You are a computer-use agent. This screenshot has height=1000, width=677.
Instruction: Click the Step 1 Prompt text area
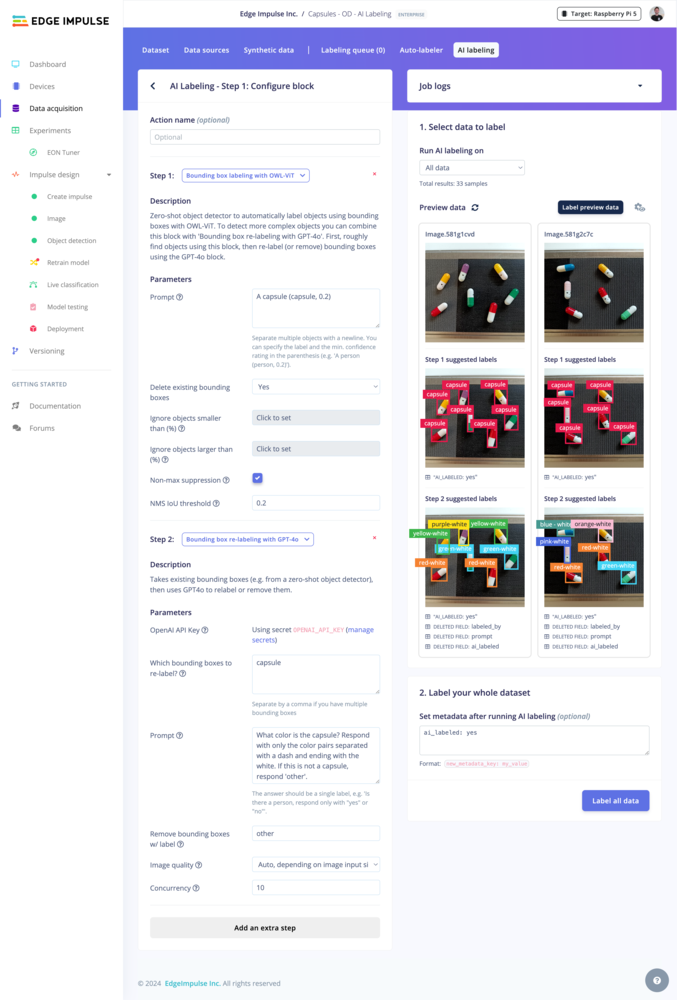click(316, 308)
